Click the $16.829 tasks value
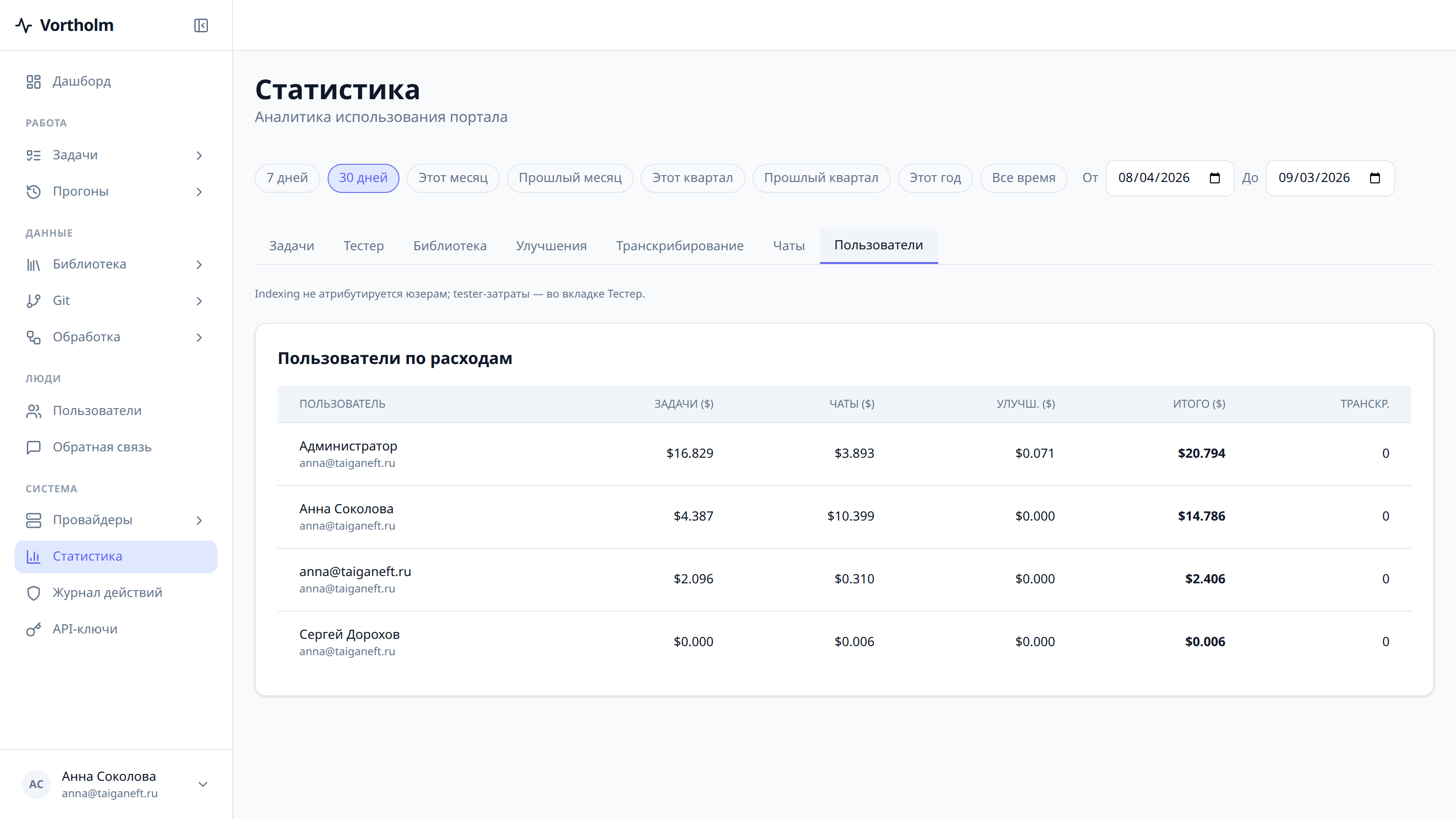The width and height of the screenshot is (1456, 819). (690, 453)
